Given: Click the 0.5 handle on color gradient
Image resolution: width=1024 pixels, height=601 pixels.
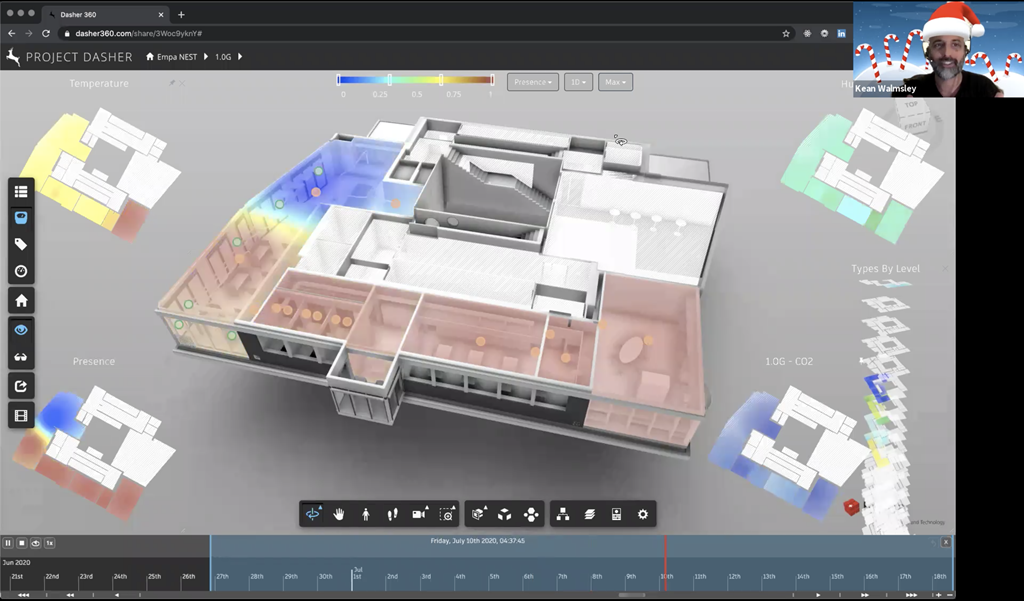Looking at the screenshot, I should click(x=417, y=80).
